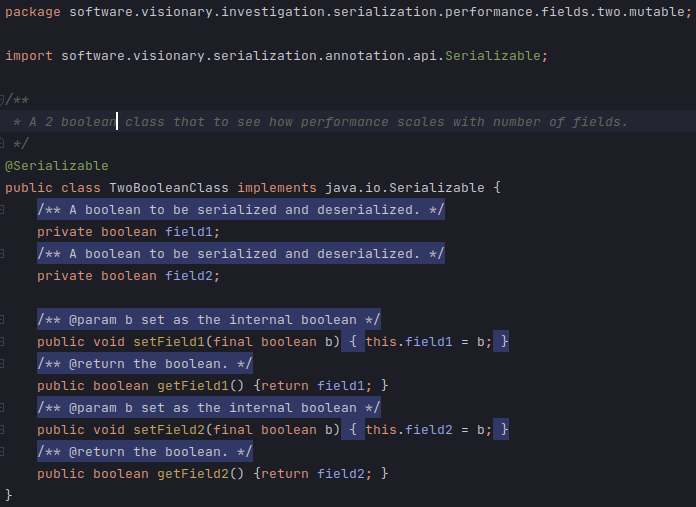Click the final closing brace of the class

(x=9, y=495)
